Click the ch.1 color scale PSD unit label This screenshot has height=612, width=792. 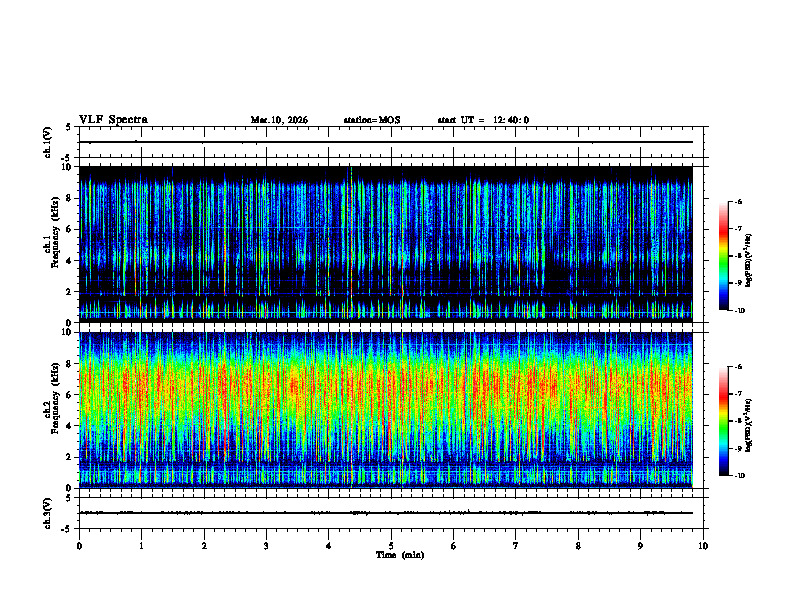pos(749,260)
